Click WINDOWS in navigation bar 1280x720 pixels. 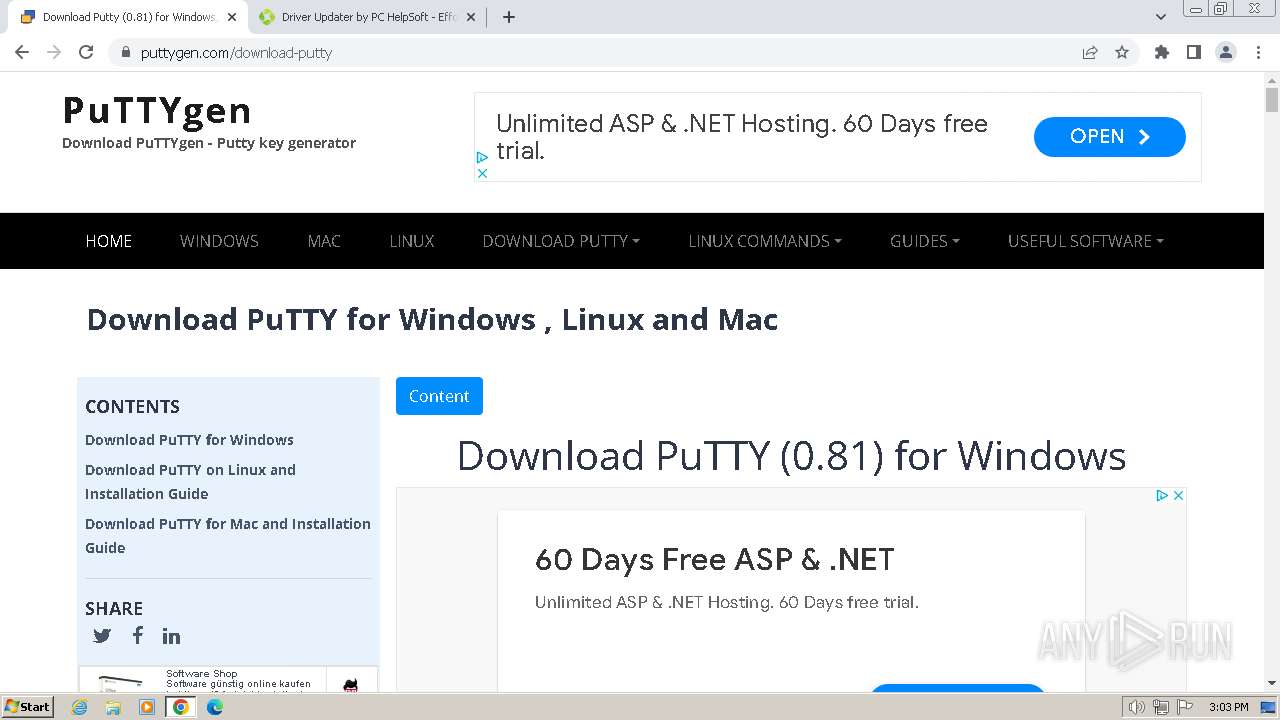point(219,241)
